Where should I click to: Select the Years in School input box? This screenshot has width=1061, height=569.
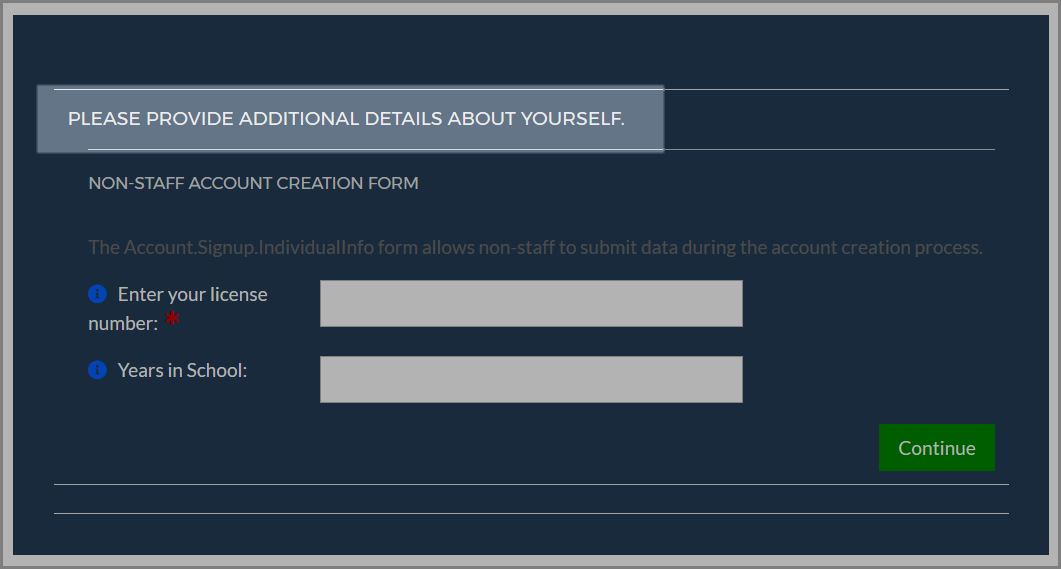(531, 379)
